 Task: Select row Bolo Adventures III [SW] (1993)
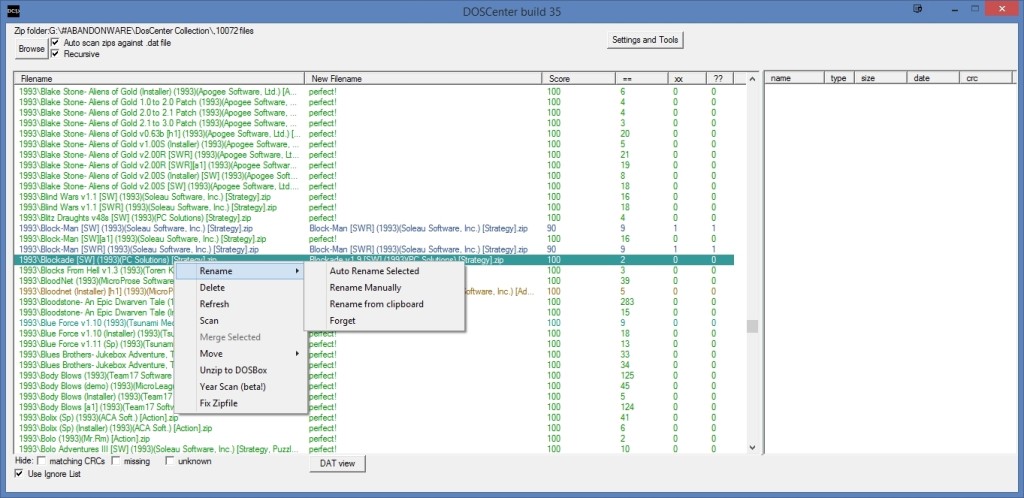pos(374,449)
